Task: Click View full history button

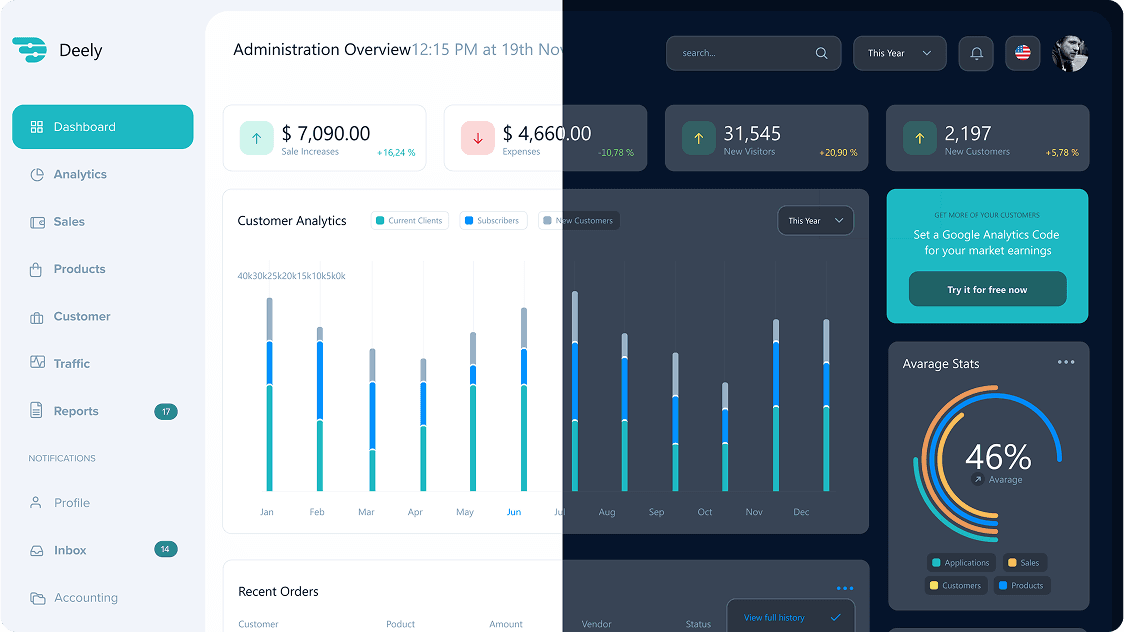Action: (789, 617)
